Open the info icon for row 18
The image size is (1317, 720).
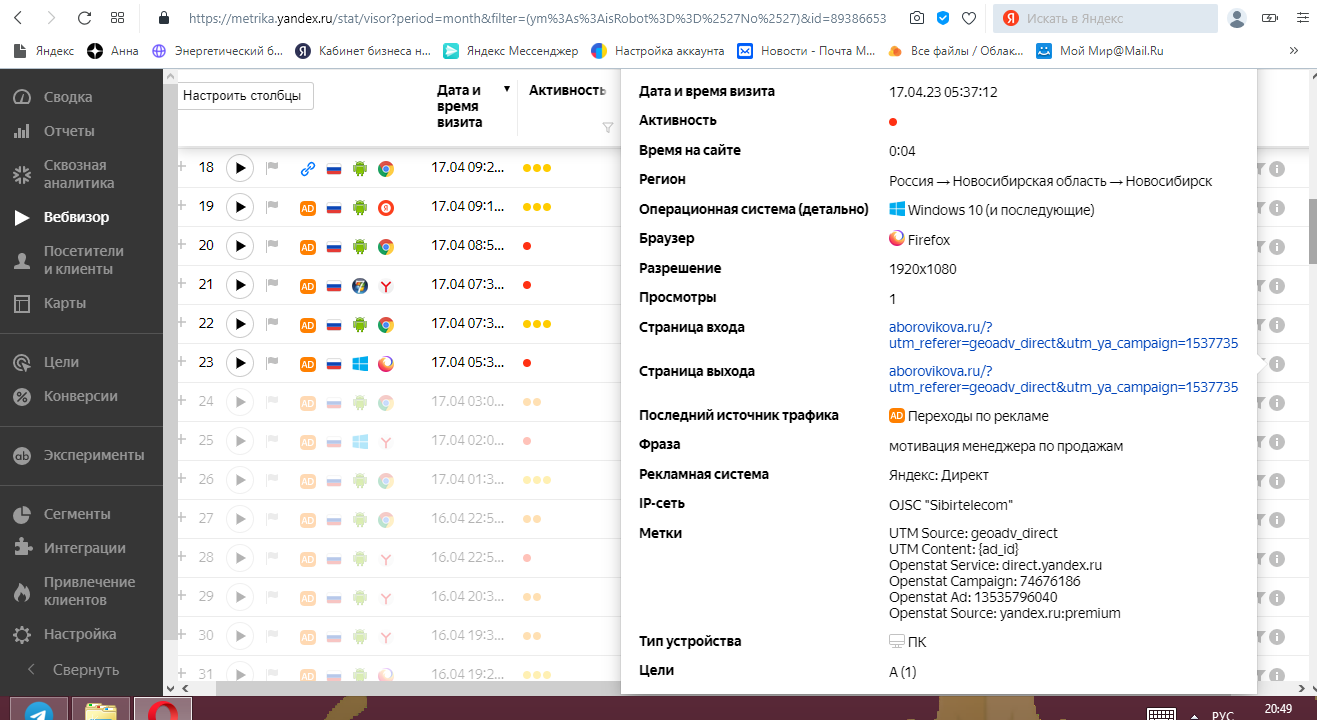point(1277,169)
